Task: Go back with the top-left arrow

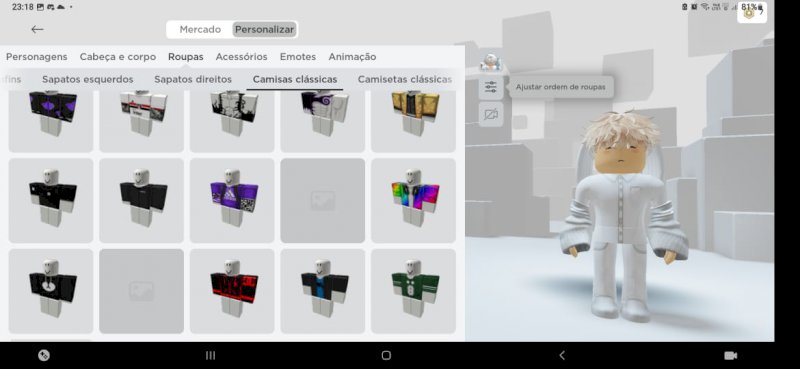Action: pyautogui.click(x=37, y=30)
